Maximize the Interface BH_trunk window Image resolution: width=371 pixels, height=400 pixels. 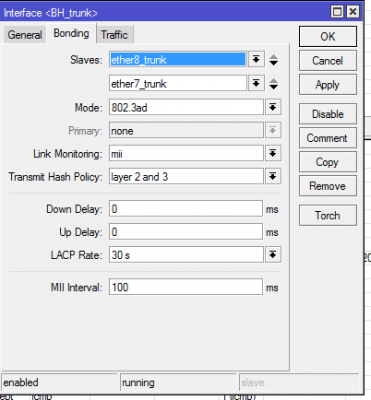[x=338, y=12]
